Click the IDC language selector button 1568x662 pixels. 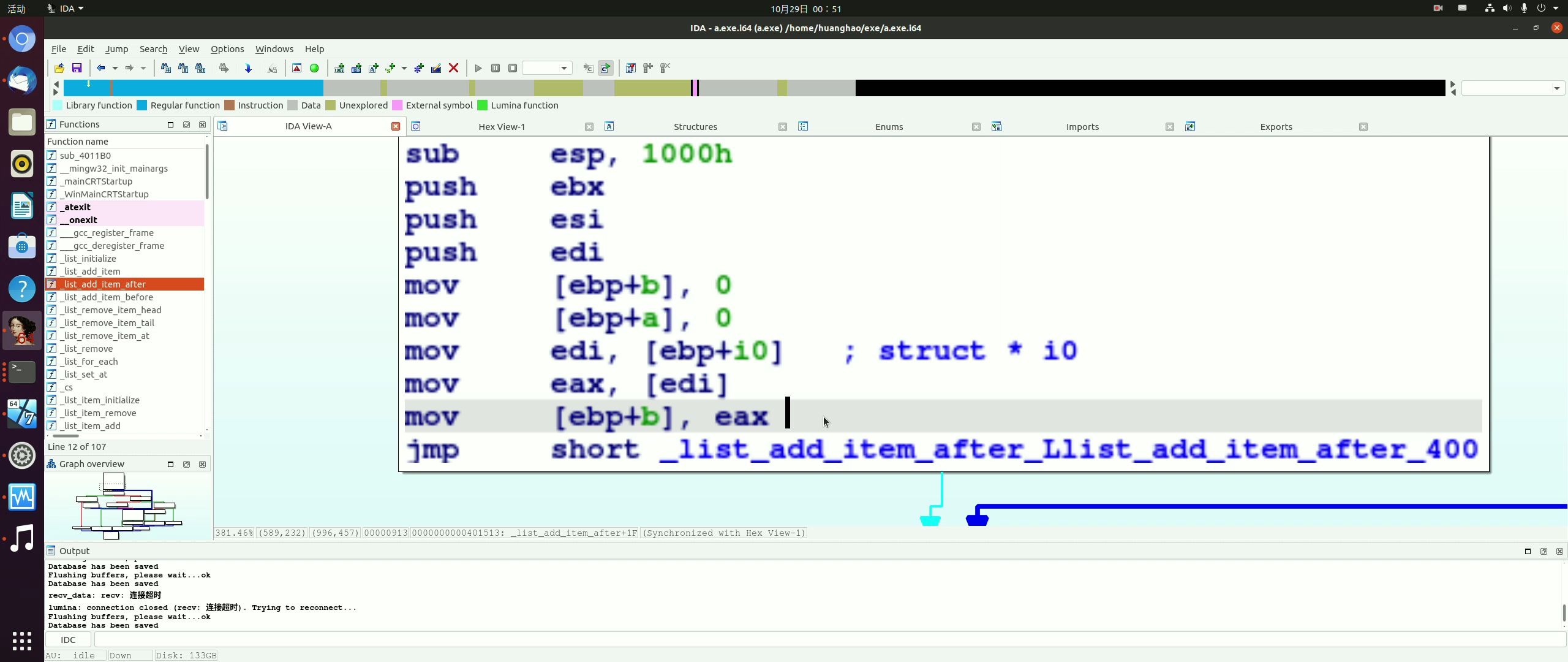(x=68, y=640)
